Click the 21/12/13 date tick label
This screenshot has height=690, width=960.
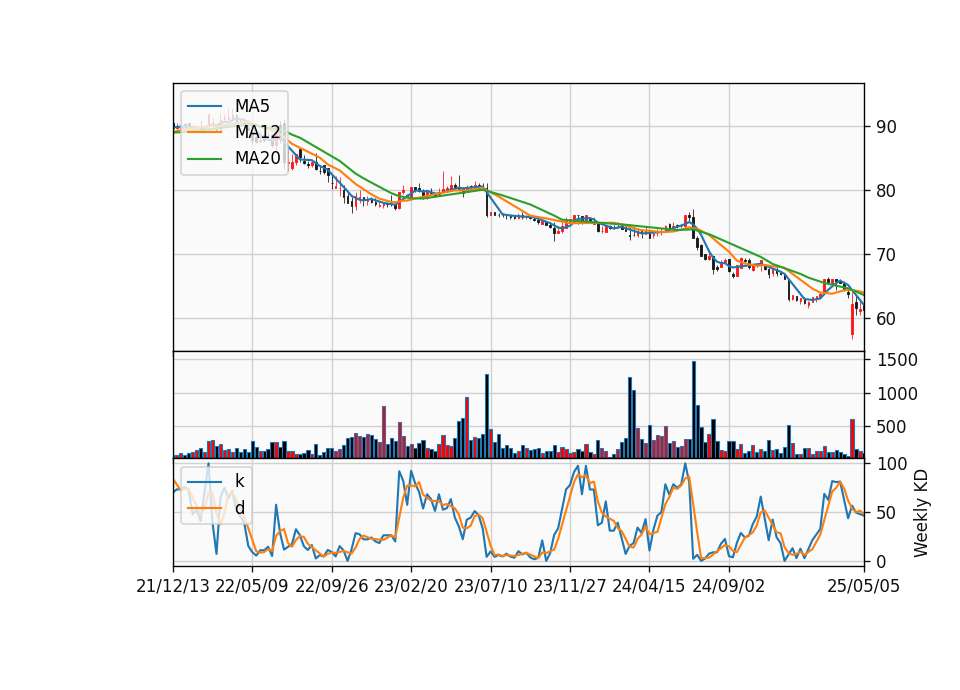[173, 586]
